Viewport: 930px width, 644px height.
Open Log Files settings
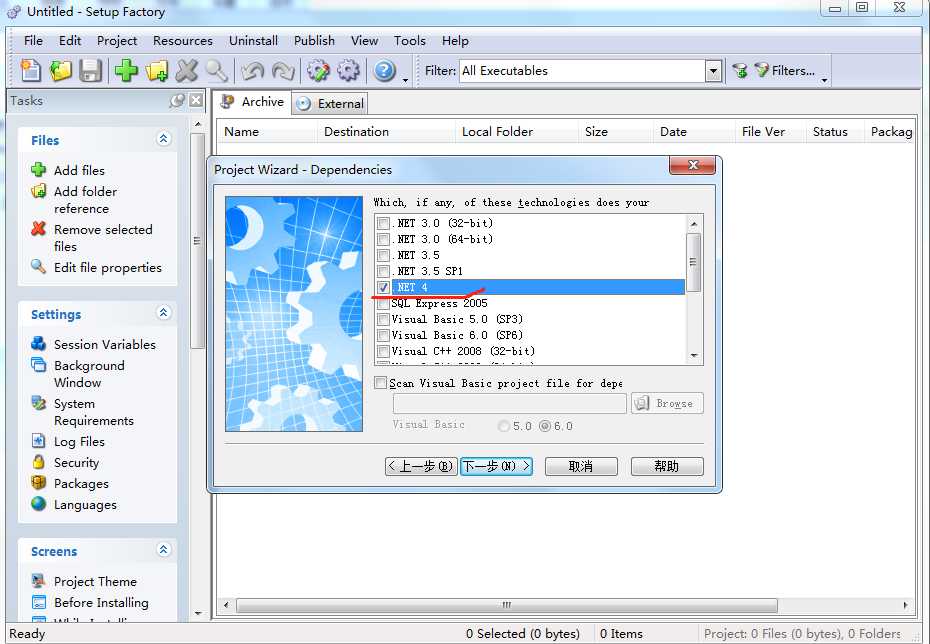(79, 442)
